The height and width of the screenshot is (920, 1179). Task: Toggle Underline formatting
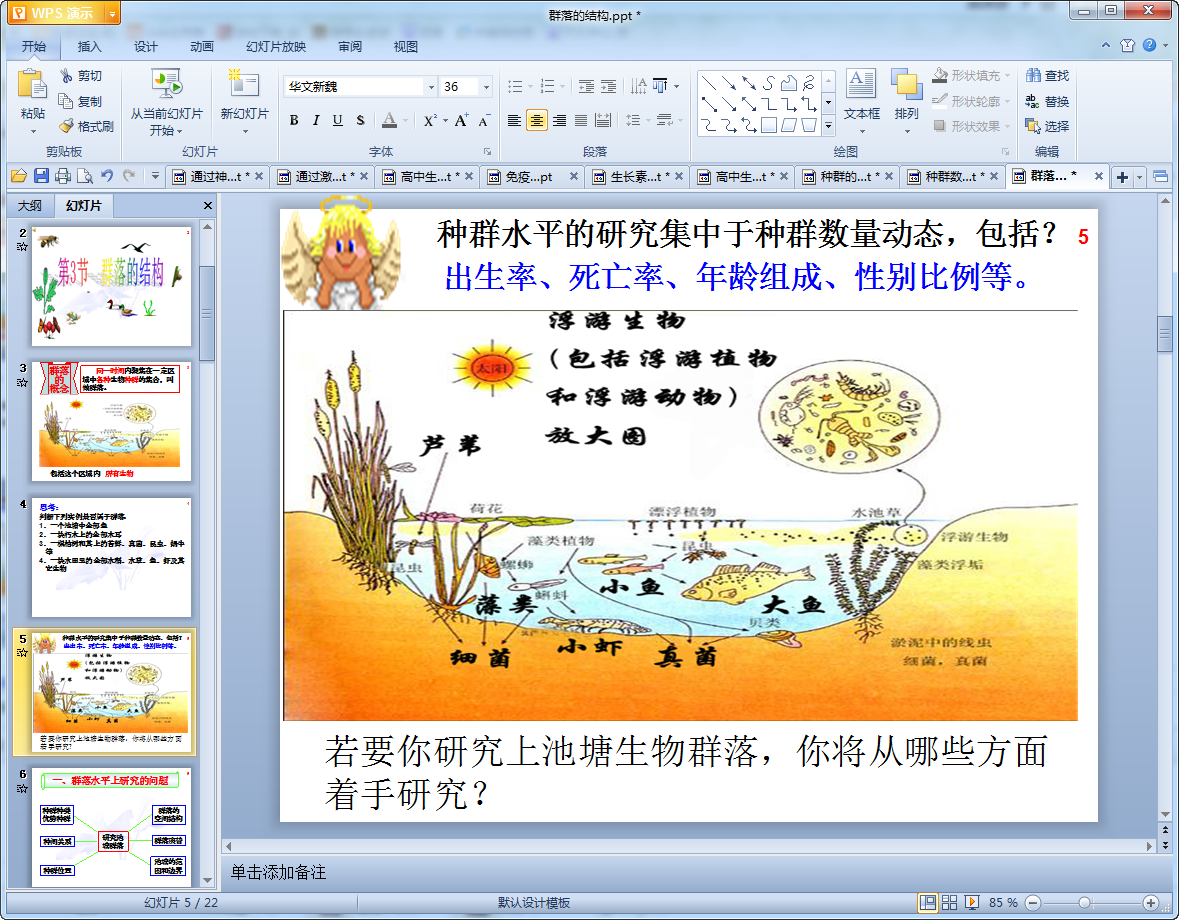tap(338, 120)
